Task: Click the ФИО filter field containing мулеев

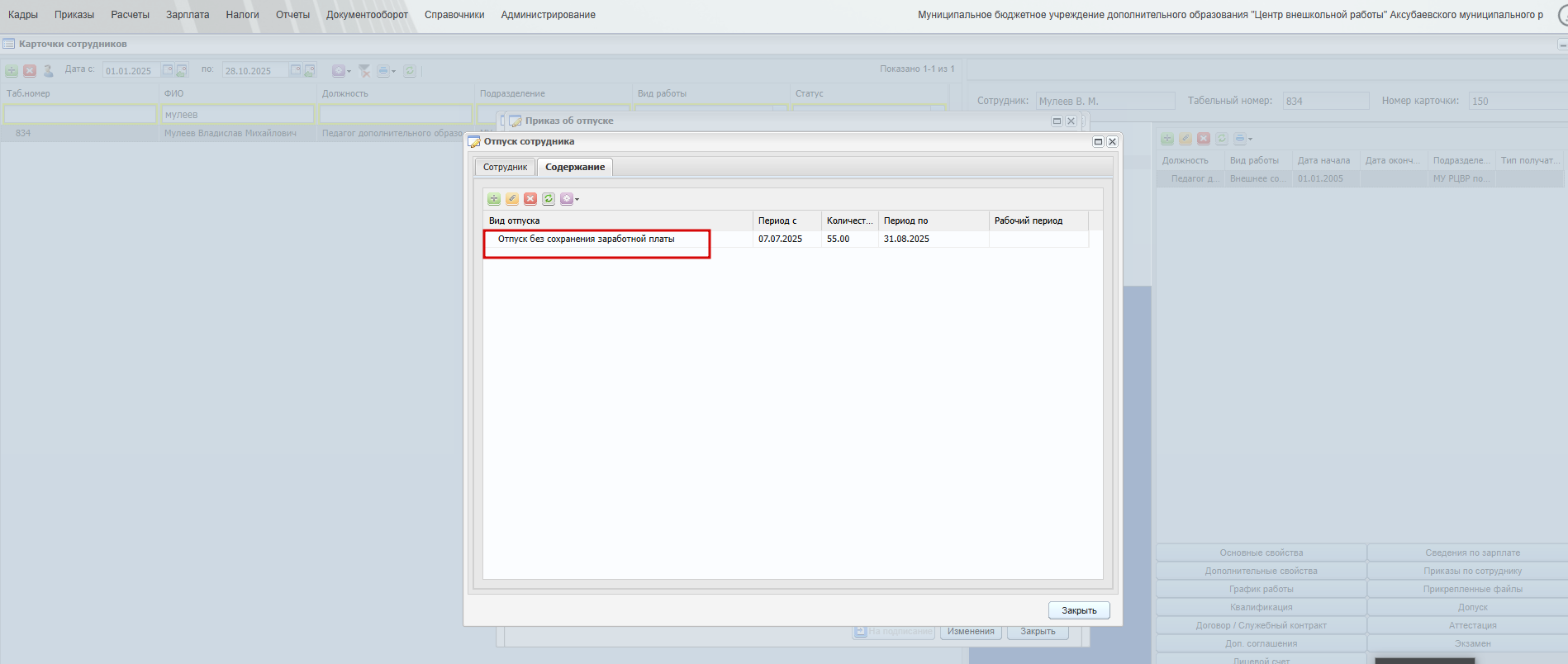Action: (238, 114)
